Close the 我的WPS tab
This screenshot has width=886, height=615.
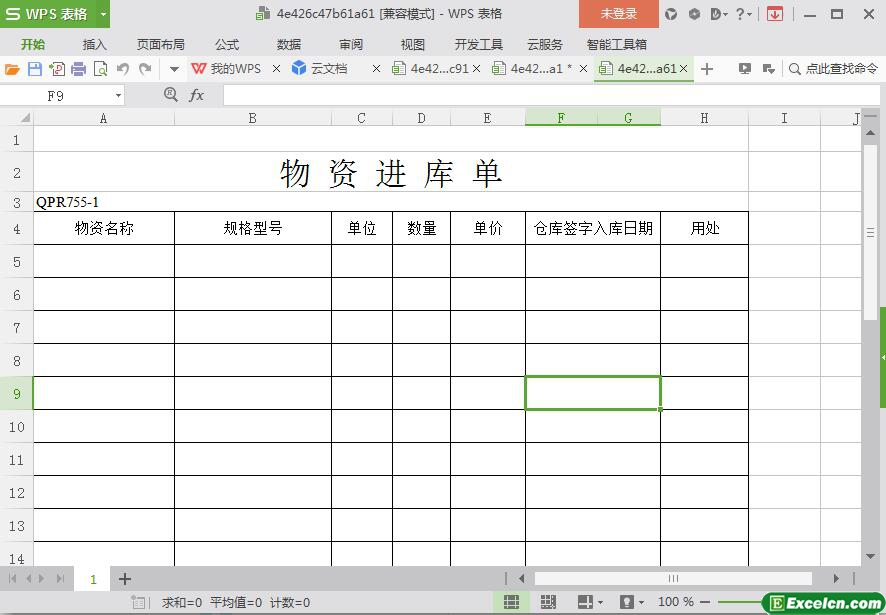(276, 69)
